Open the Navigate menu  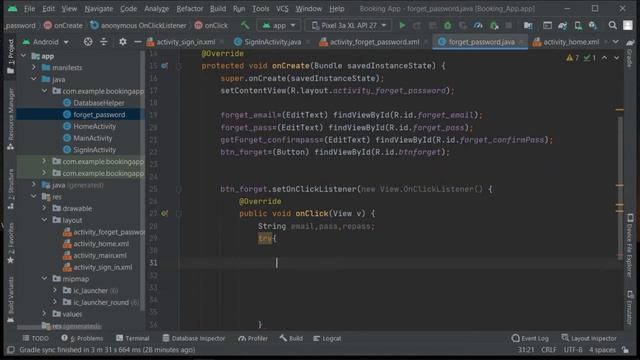(x=99, y=9)
